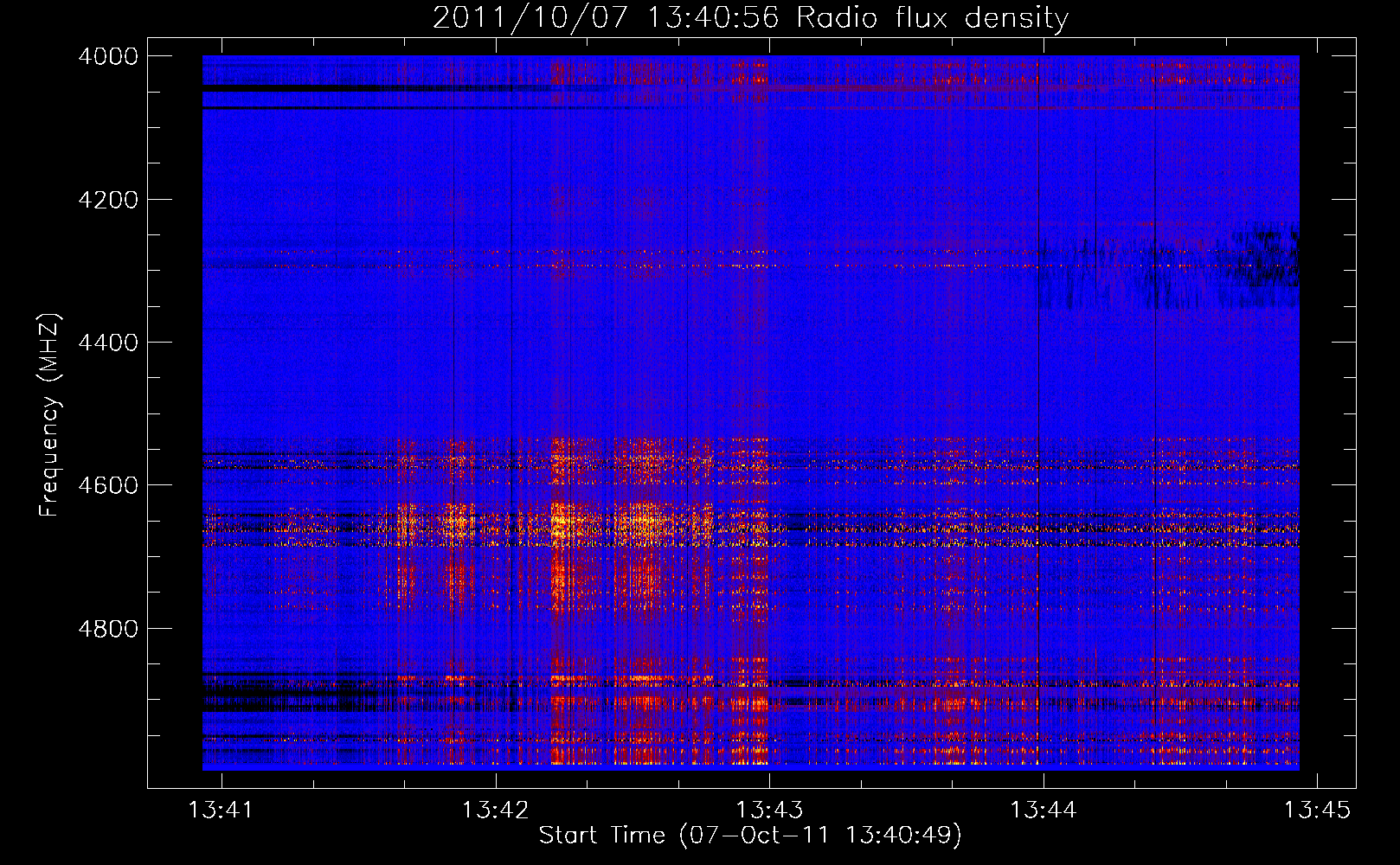Click the 4200 frequency tick label
The height and width of the screenshot is (865, 1400).
(108, 200)
